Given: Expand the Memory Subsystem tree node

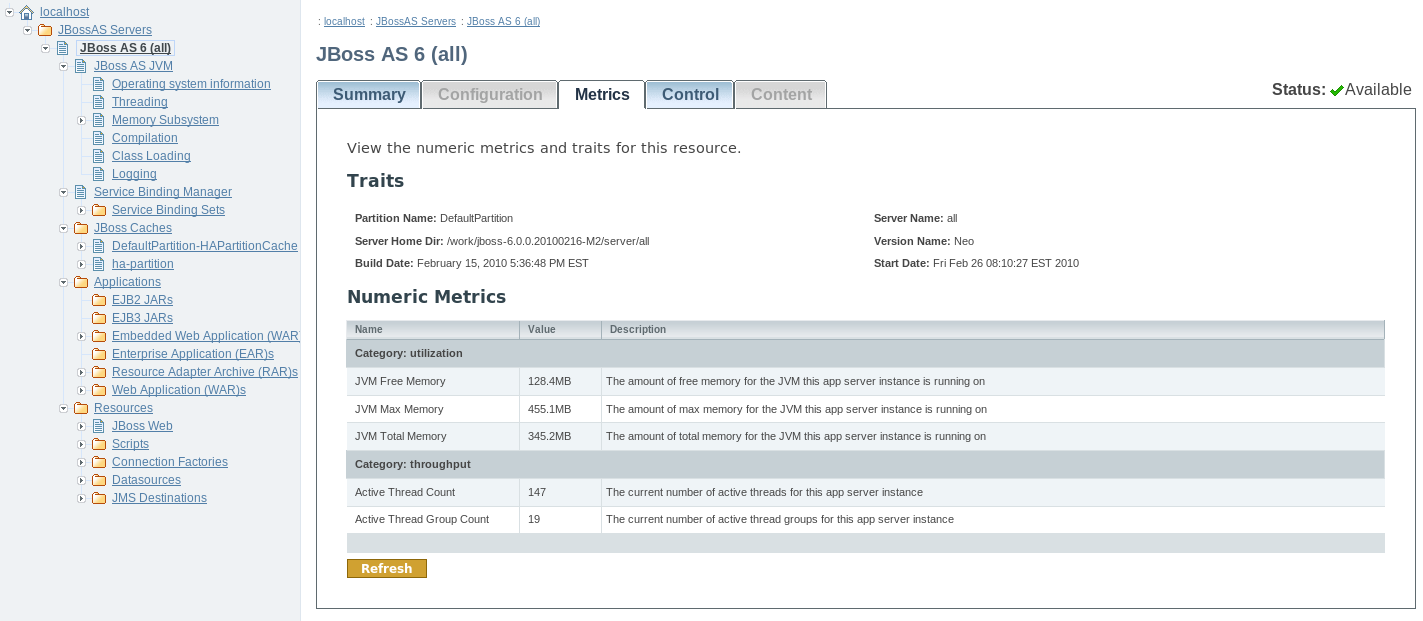Looking at the screenshot, I should (82, 120).
